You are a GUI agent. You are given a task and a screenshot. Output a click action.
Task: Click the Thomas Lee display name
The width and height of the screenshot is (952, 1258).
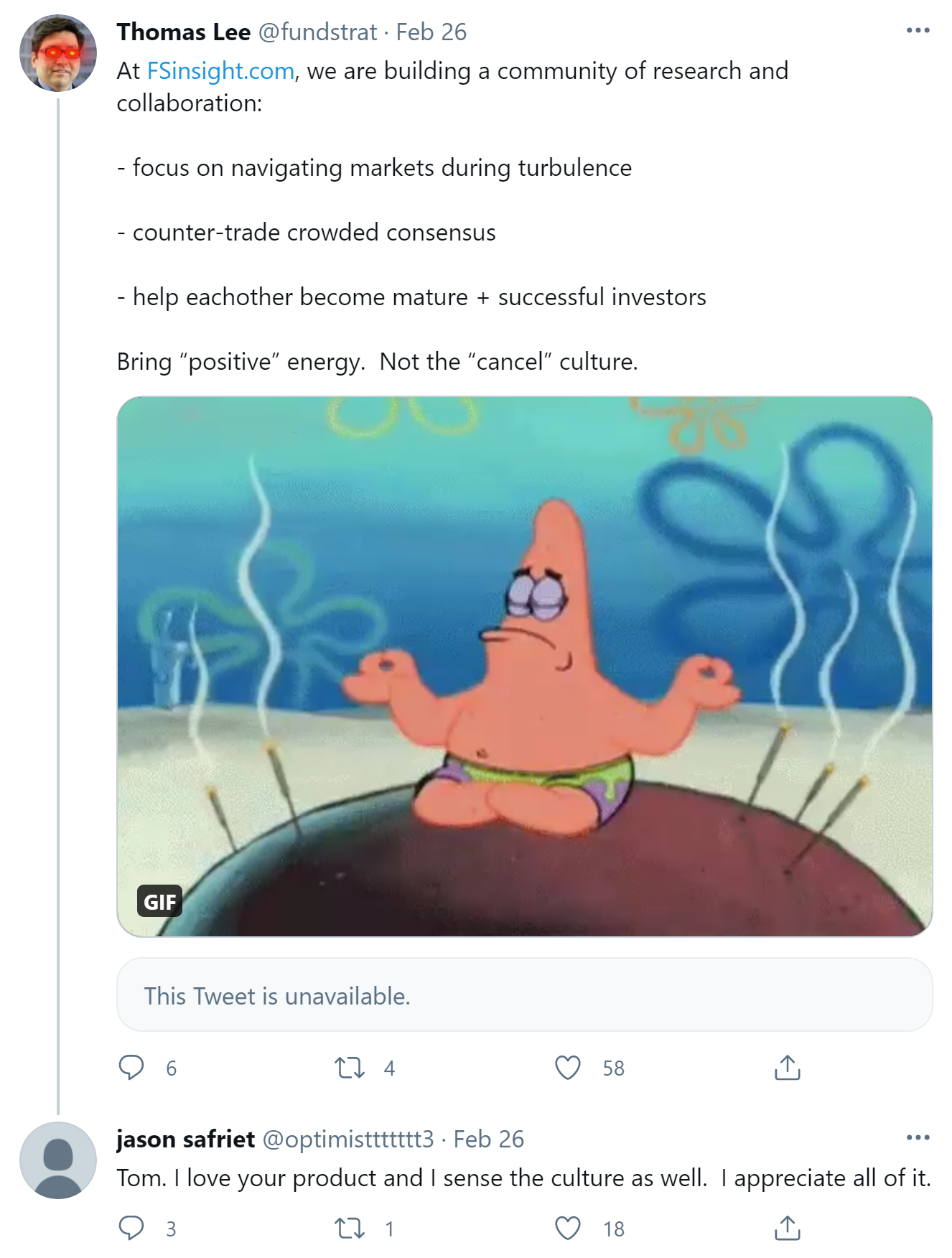click(184, 32)
